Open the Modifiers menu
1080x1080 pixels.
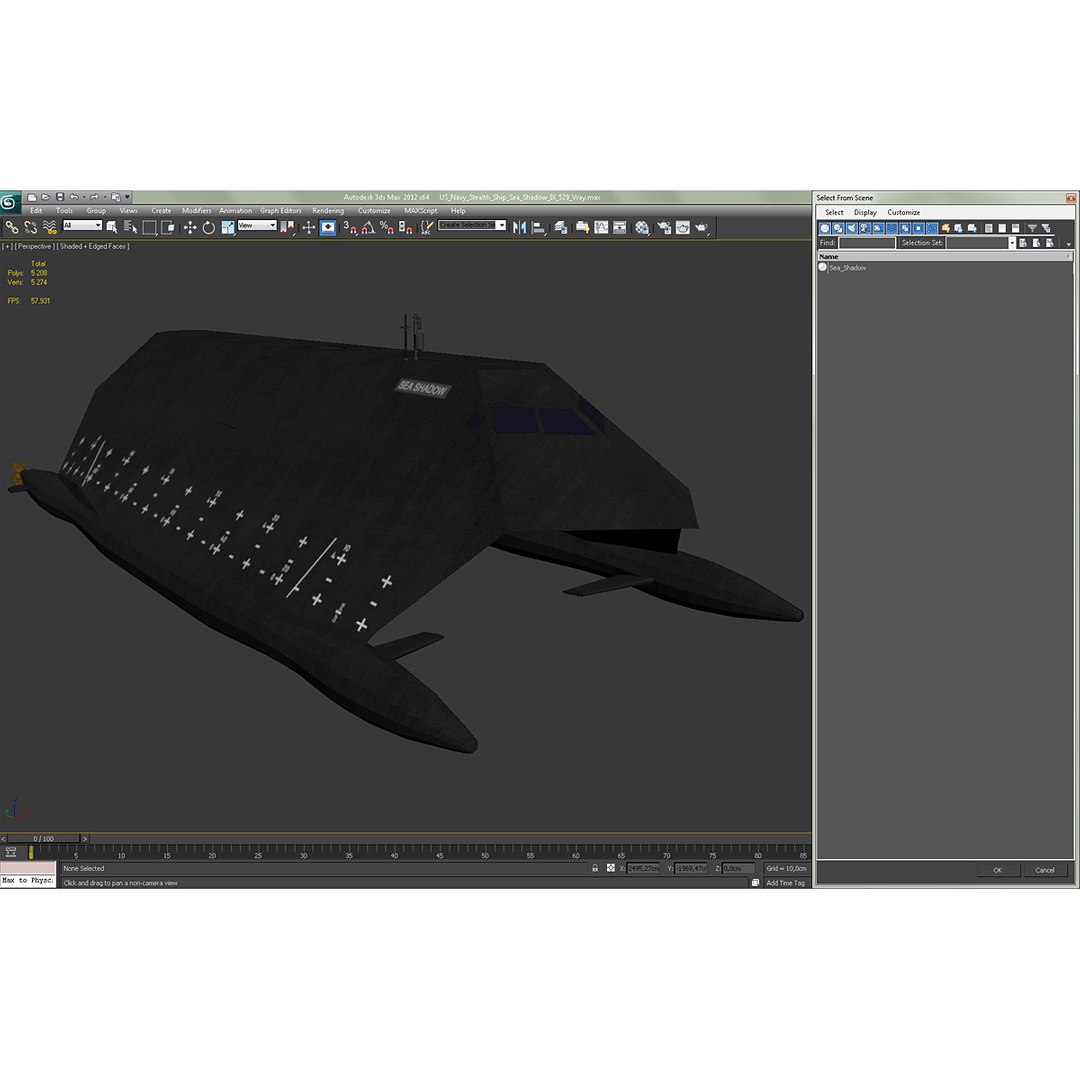[196, 211]
